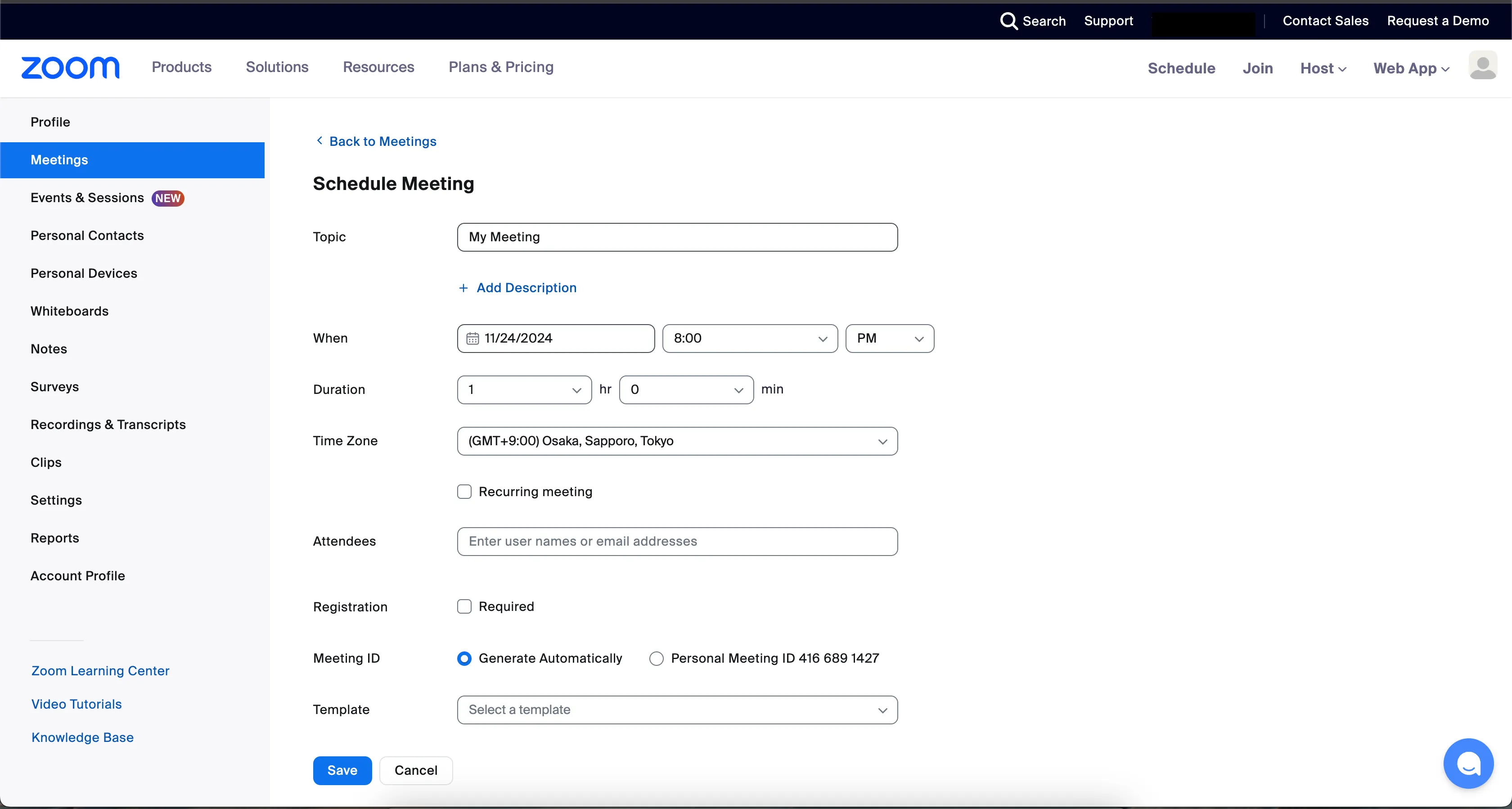
Task: Open the 8:00 start time dropdown
Action: point(750,339)
